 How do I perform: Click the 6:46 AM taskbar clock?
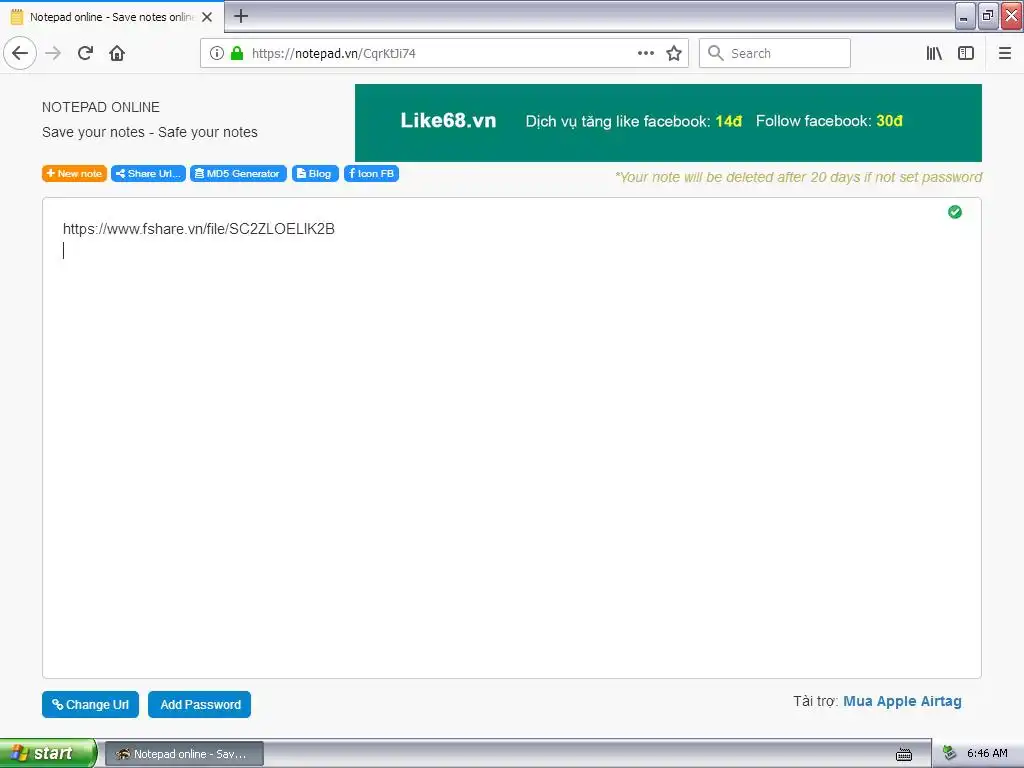click(x=987, y=754)
